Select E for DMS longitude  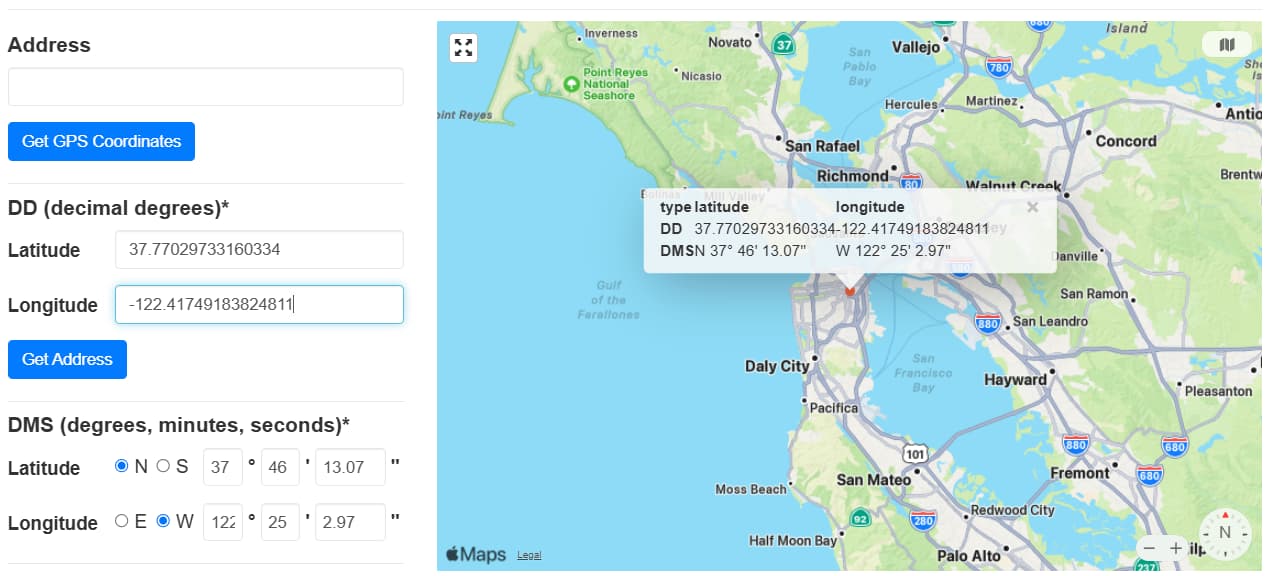click(122, 521)
